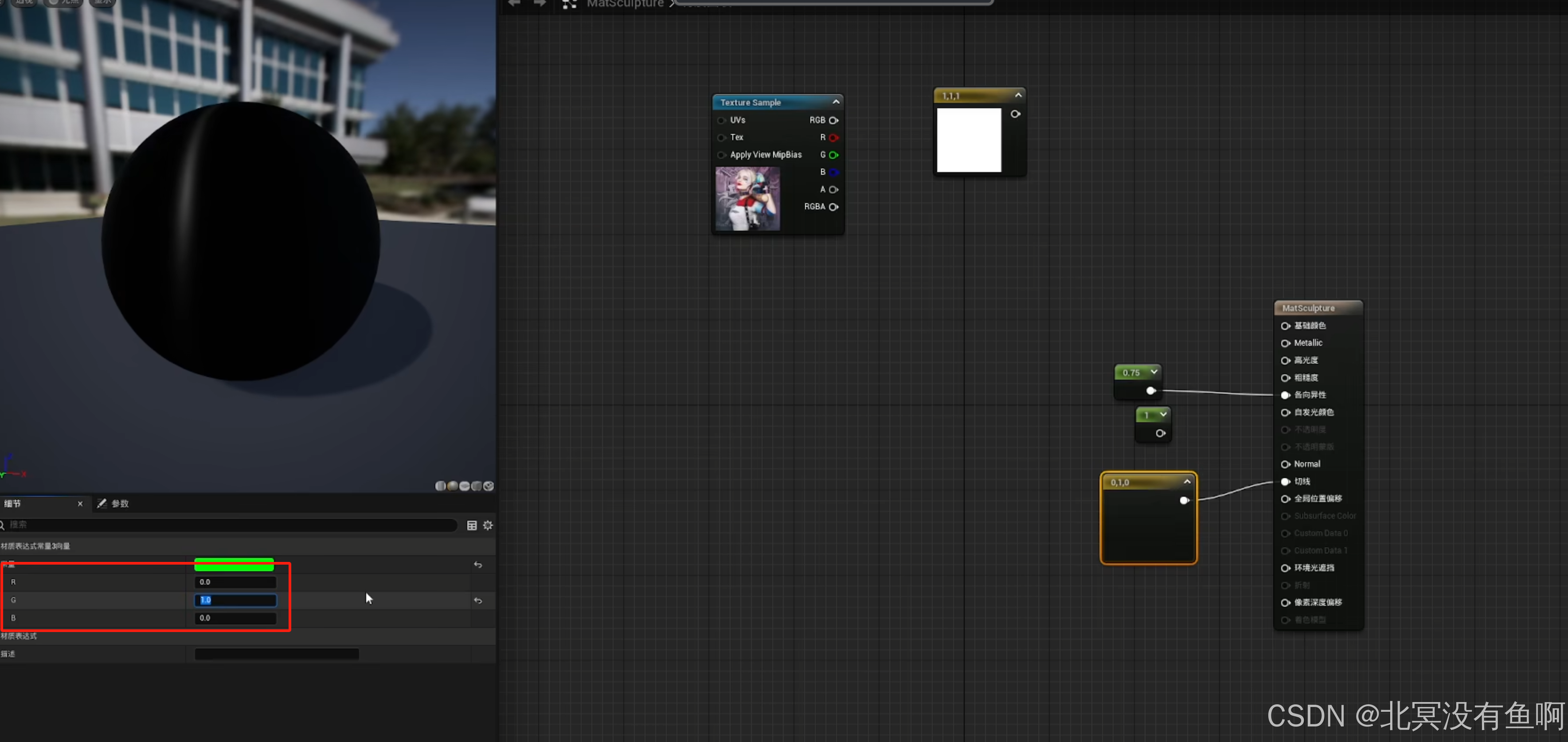Screen dimensions: 1568x742
Task: Select the plane preview mesh icon
Action: pyautogui.click(x=465, y=486)
